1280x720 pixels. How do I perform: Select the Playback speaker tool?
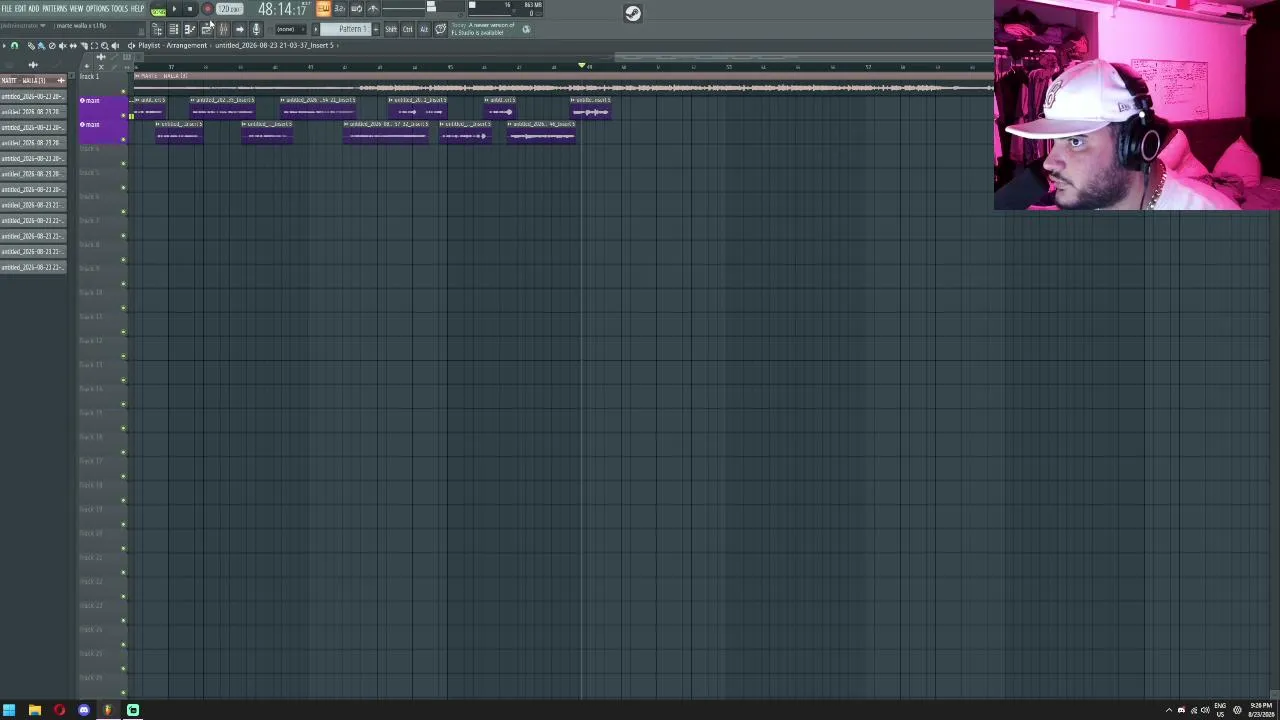coord(116,46)
